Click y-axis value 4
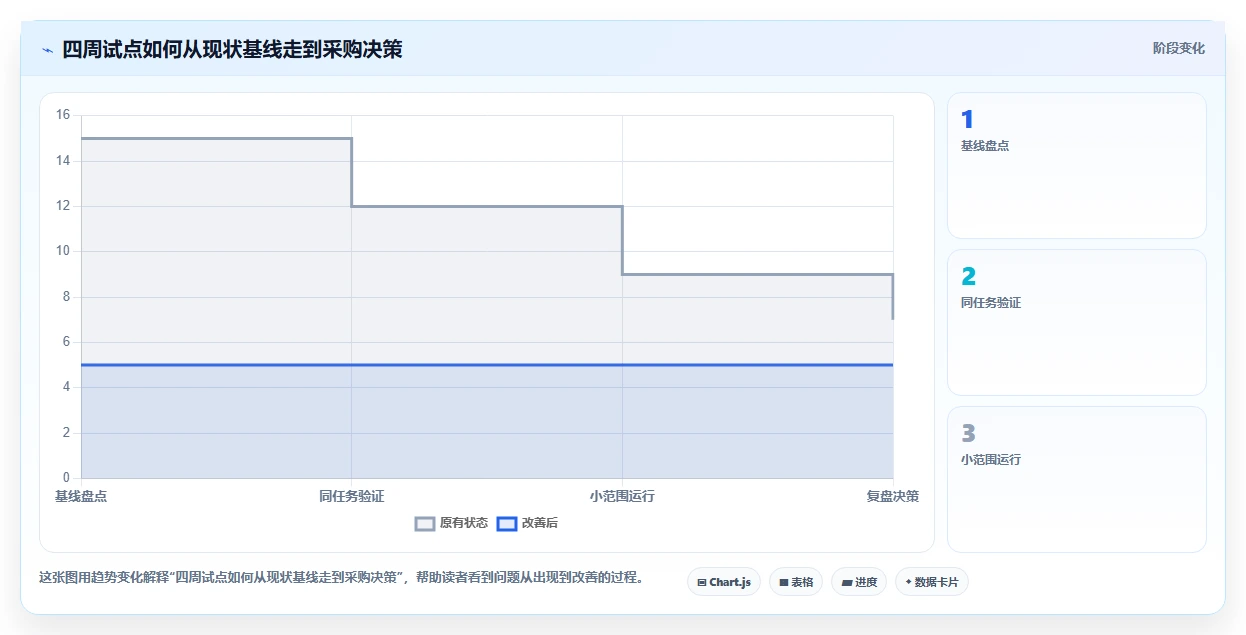 click(x=66, y=387)
